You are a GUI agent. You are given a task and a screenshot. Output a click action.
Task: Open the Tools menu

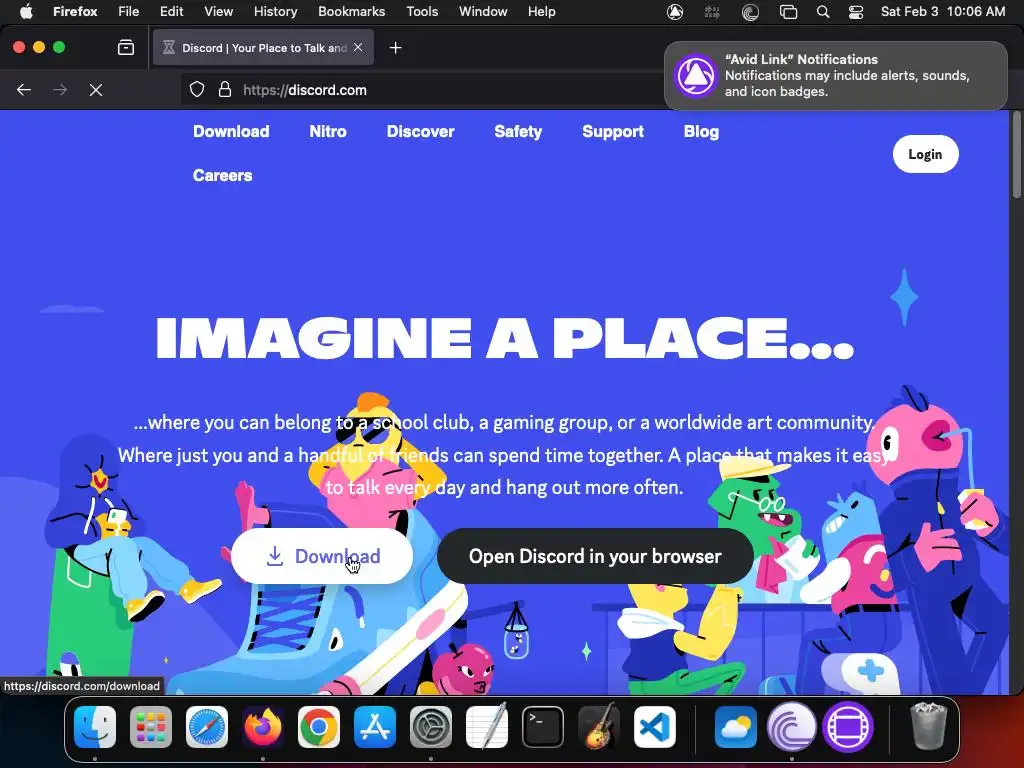[x=422, y=11]
